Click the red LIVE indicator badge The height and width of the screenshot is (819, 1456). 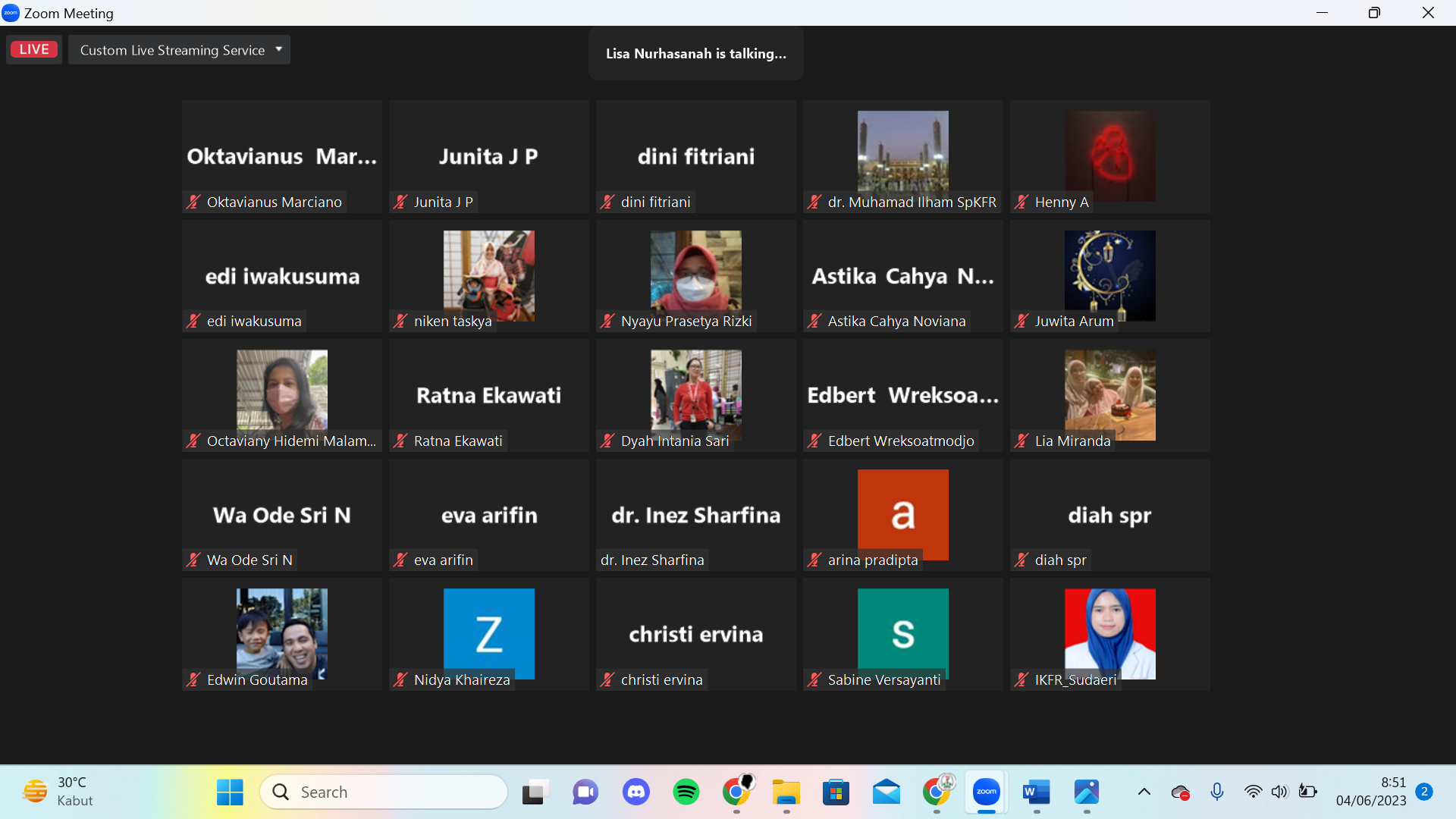tap(34, 49)
